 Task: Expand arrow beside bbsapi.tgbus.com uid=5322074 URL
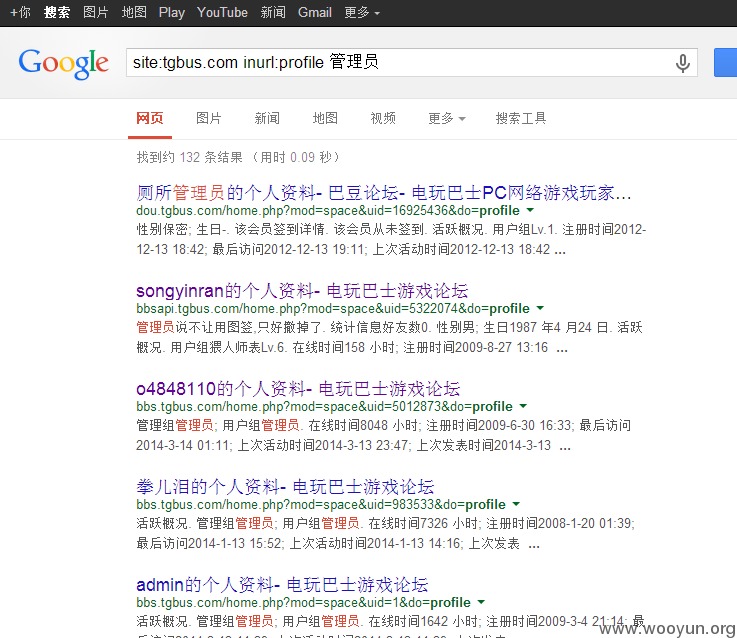(x=540, y=308)
